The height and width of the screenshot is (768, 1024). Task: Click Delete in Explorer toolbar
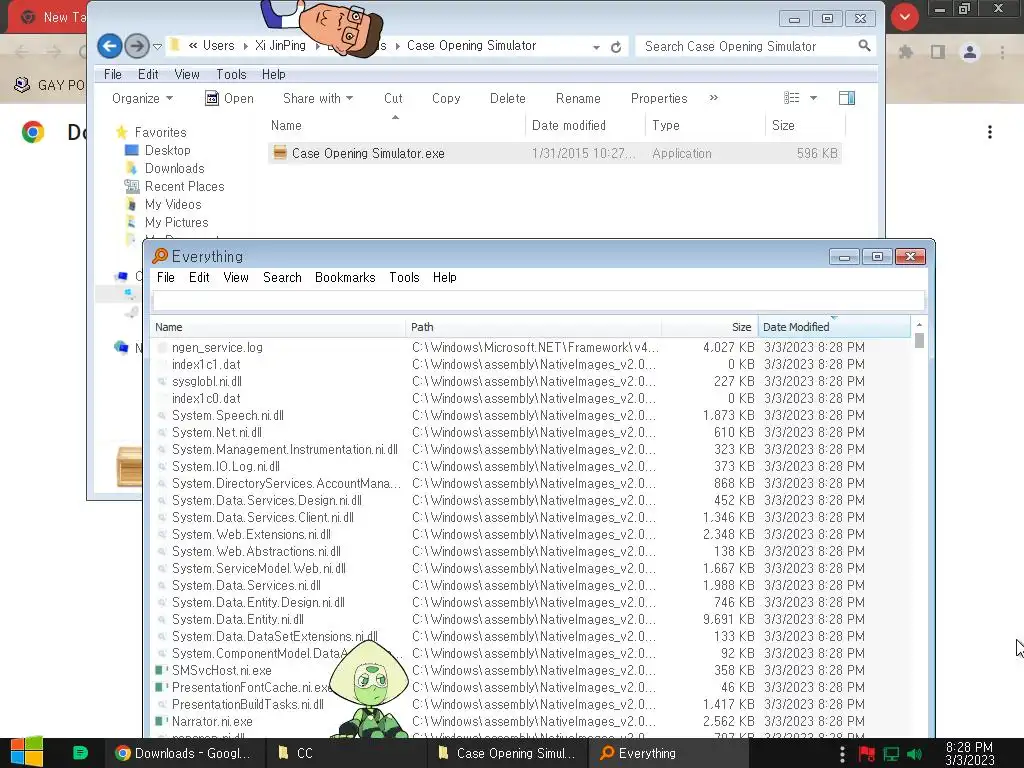[x=507, y=98]
